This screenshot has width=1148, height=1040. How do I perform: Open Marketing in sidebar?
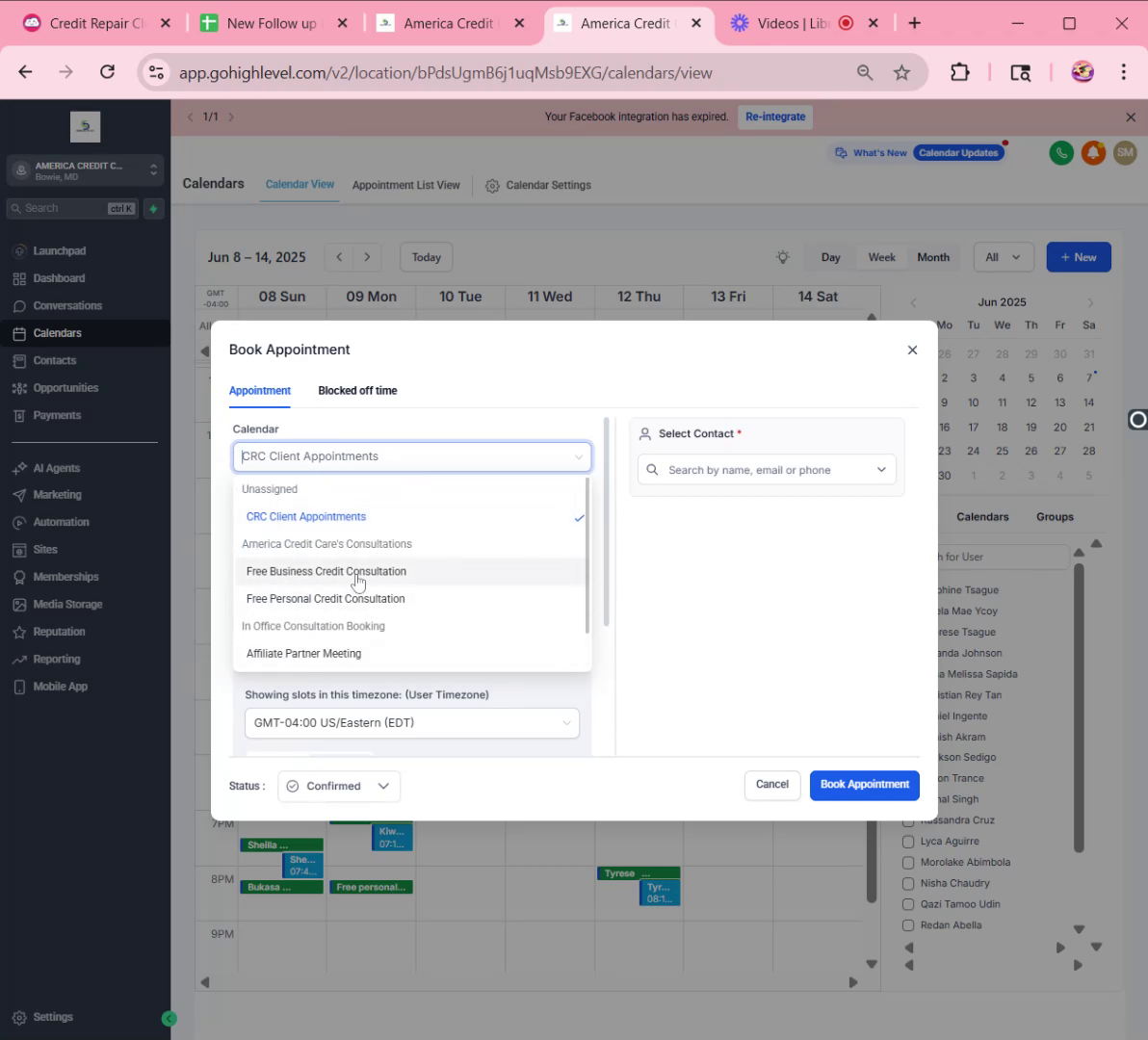(57, 495)
